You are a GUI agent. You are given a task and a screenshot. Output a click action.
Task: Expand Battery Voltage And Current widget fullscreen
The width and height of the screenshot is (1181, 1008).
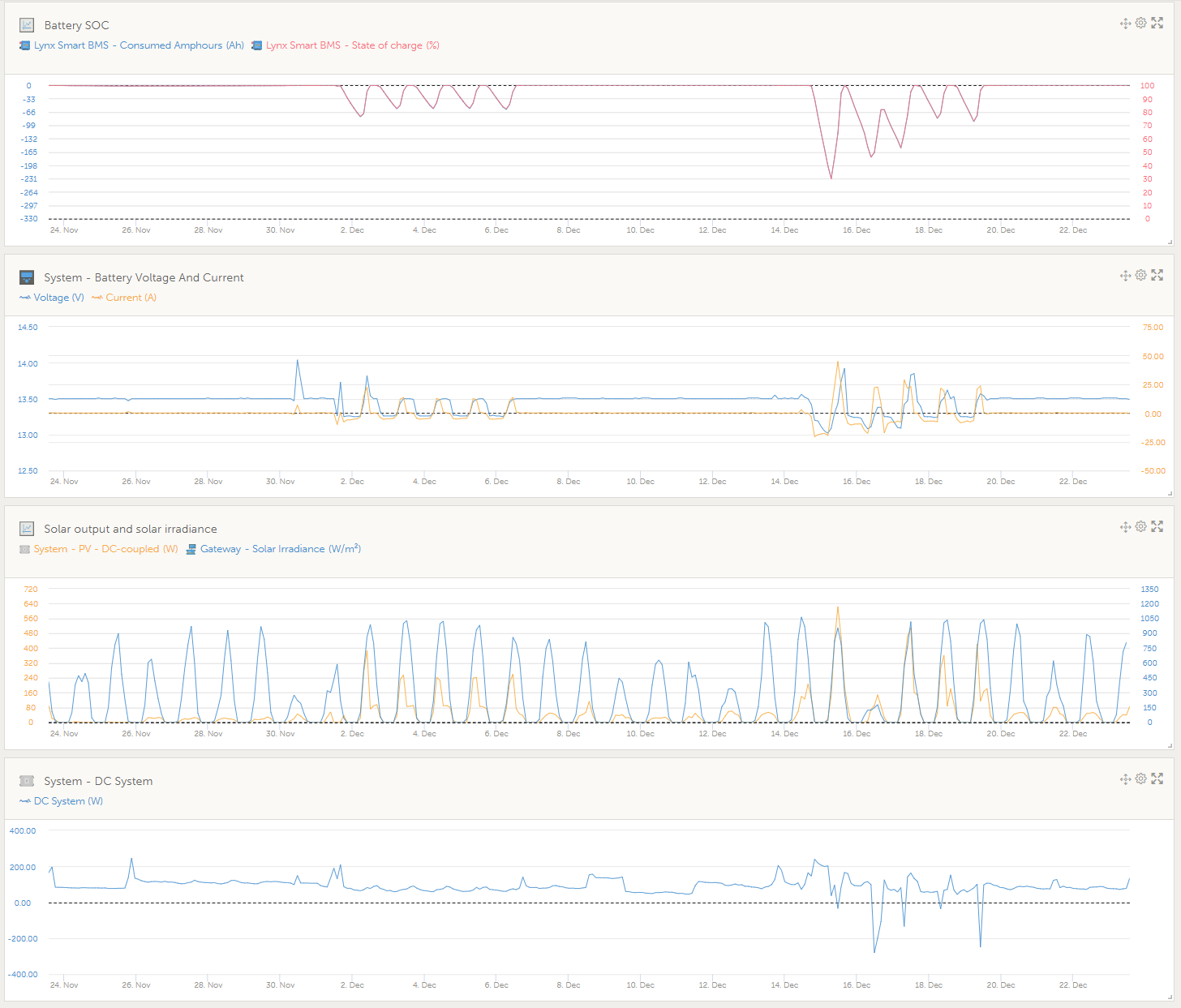point(1157,275)
